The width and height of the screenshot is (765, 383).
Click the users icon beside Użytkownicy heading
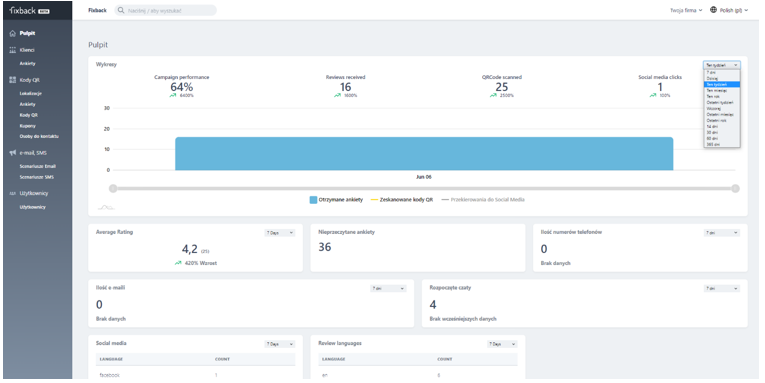click(13, 193)
